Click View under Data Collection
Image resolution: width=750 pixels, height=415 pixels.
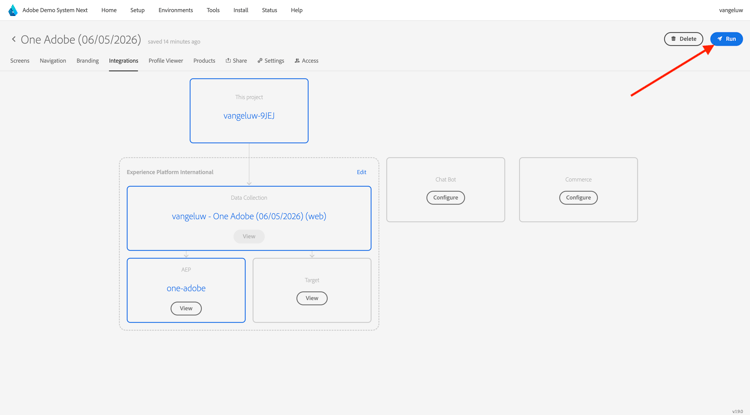[249, 236]
